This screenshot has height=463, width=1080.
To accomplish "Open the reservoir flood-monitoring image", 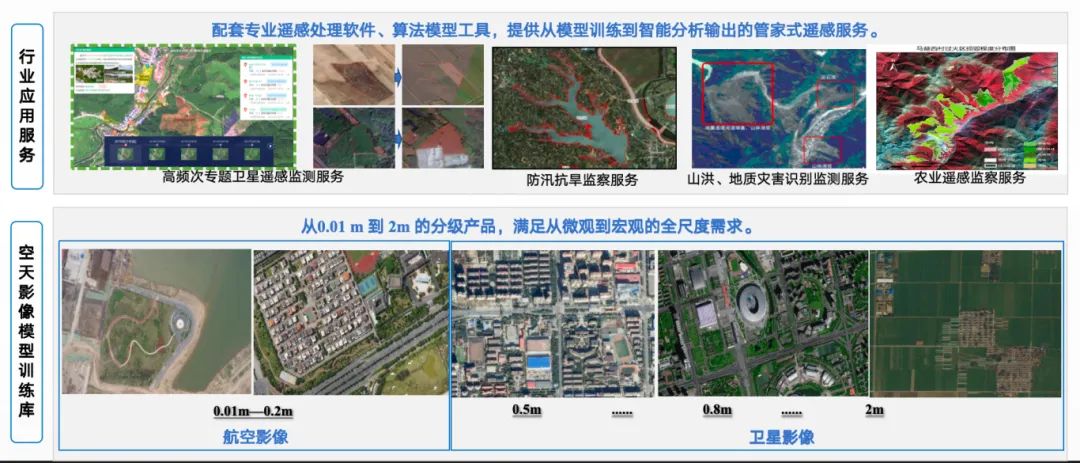I will [x=584, y=107].
